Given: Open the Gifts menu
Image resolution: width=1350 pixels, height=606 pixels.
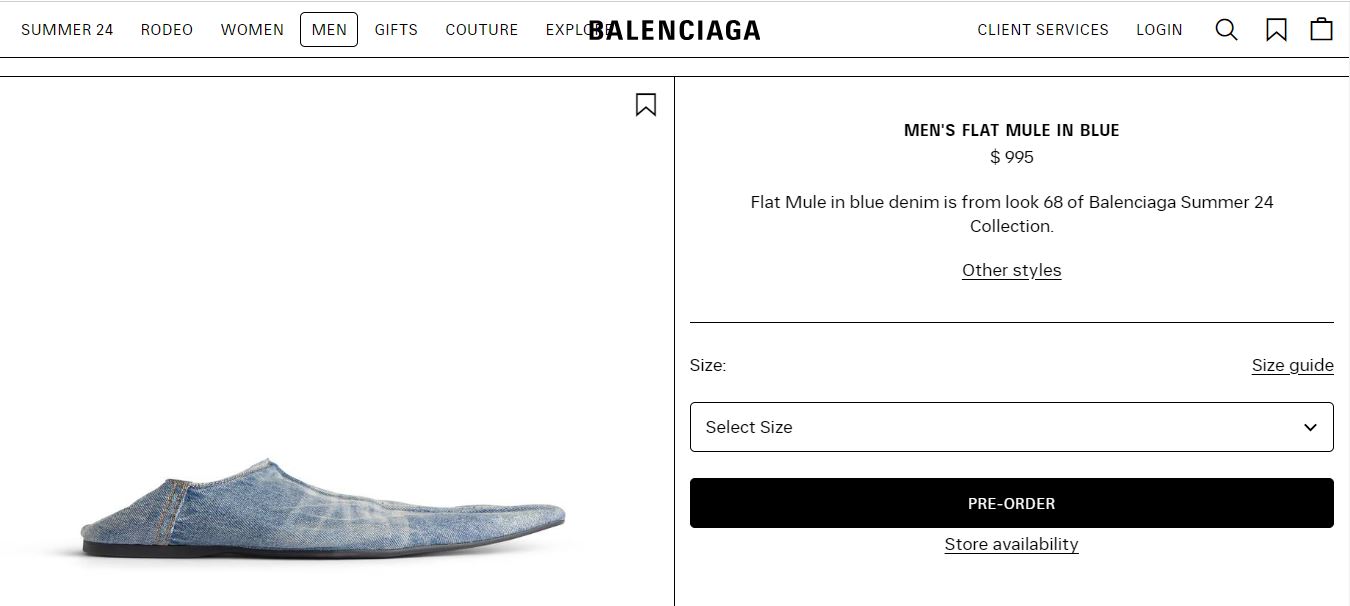Looking at the screenshot, I should click(396, 30).
